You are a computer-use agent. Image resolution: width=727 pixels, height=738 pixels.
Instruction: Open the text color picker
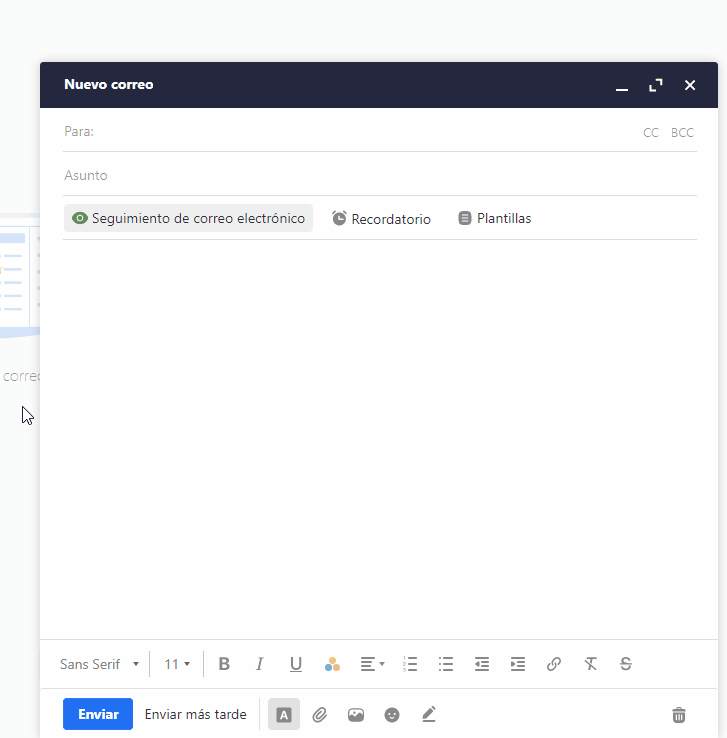[332, 664]
